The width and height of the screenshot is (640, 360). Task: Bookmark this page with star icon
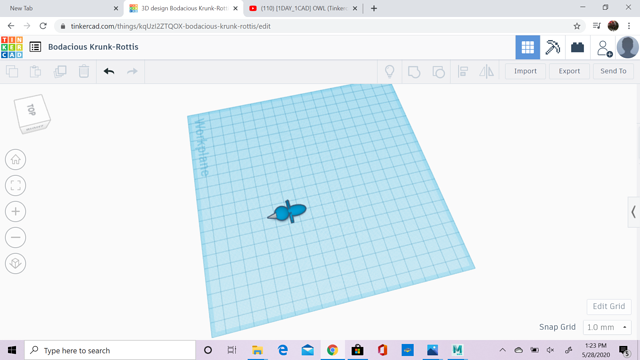[577, 26]
